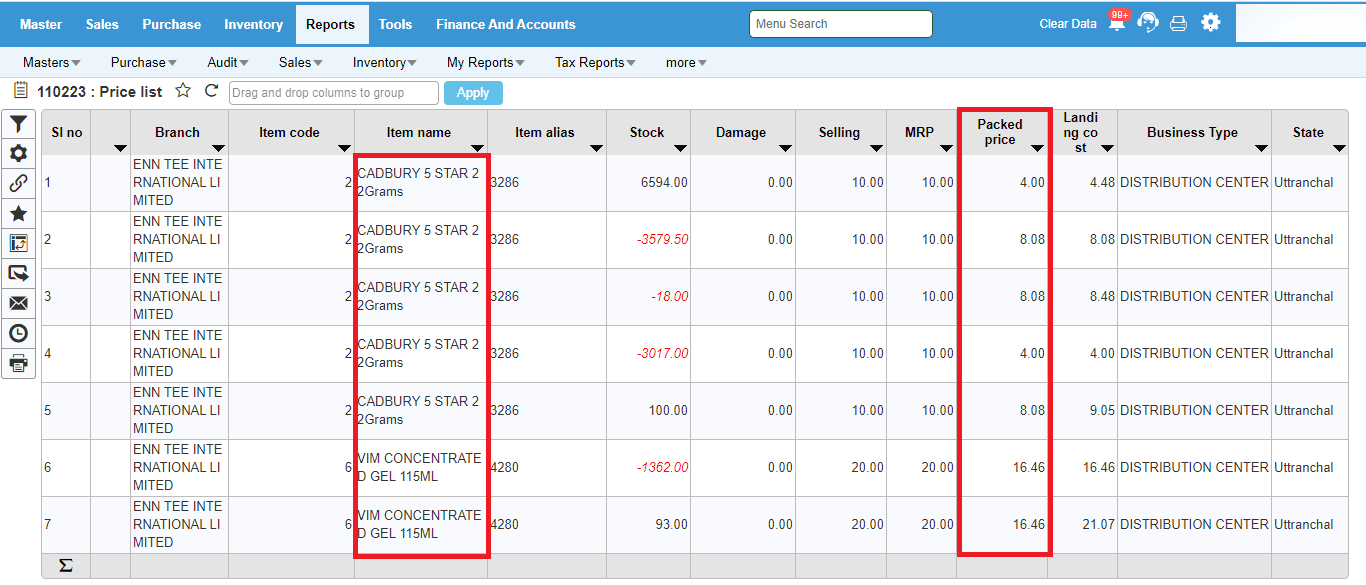Viewport: 1366px width, 585px height.
Task: Click the envelope email icon in sidebar
Action: 18,303
